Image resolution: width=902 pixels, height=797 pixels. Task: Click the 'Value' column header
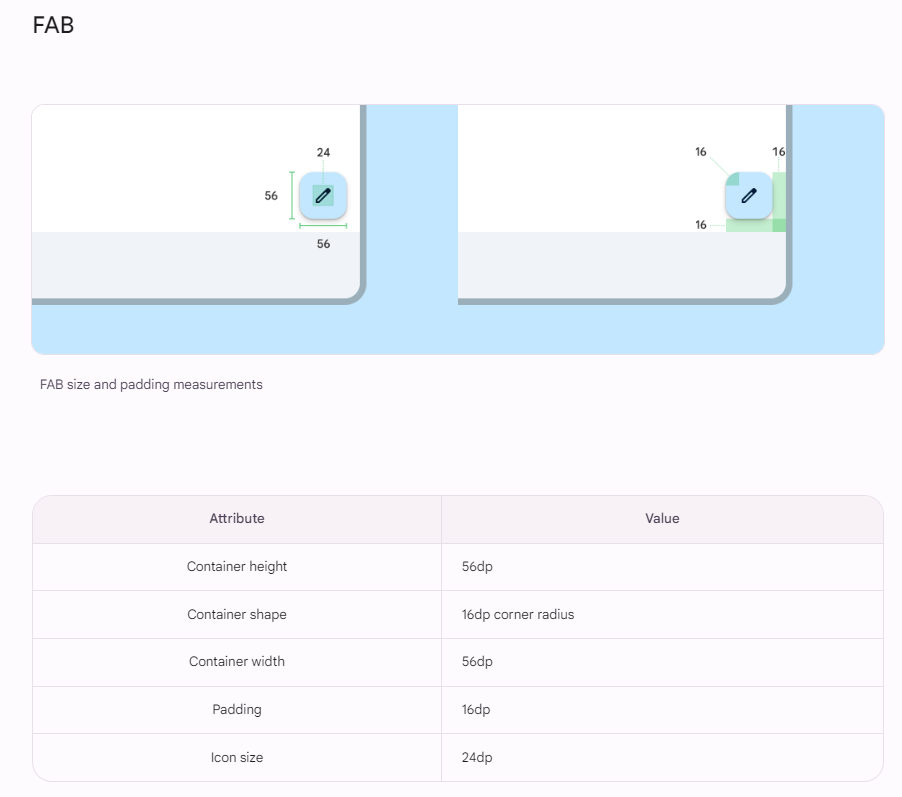[x=662, y=518]
